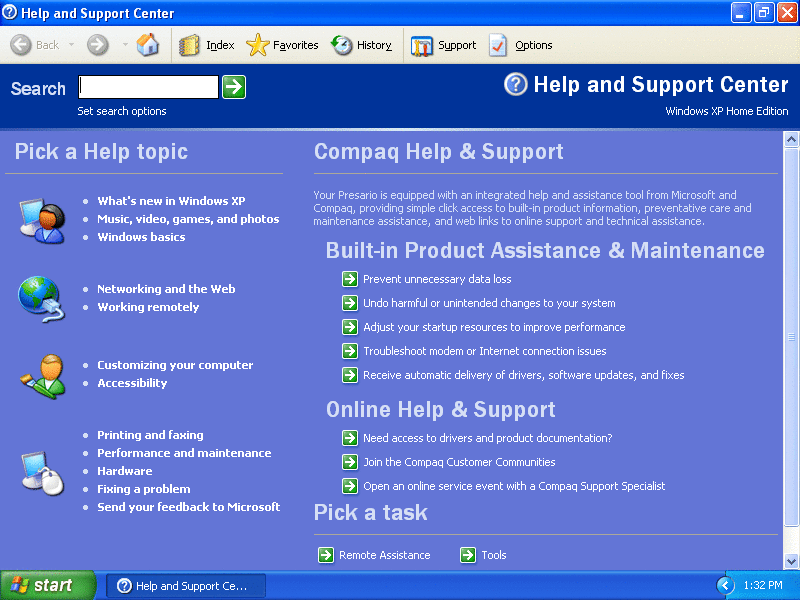Open the Back history dropdown arrow
This screenshot has height=600, width=800.
[71, 45]
